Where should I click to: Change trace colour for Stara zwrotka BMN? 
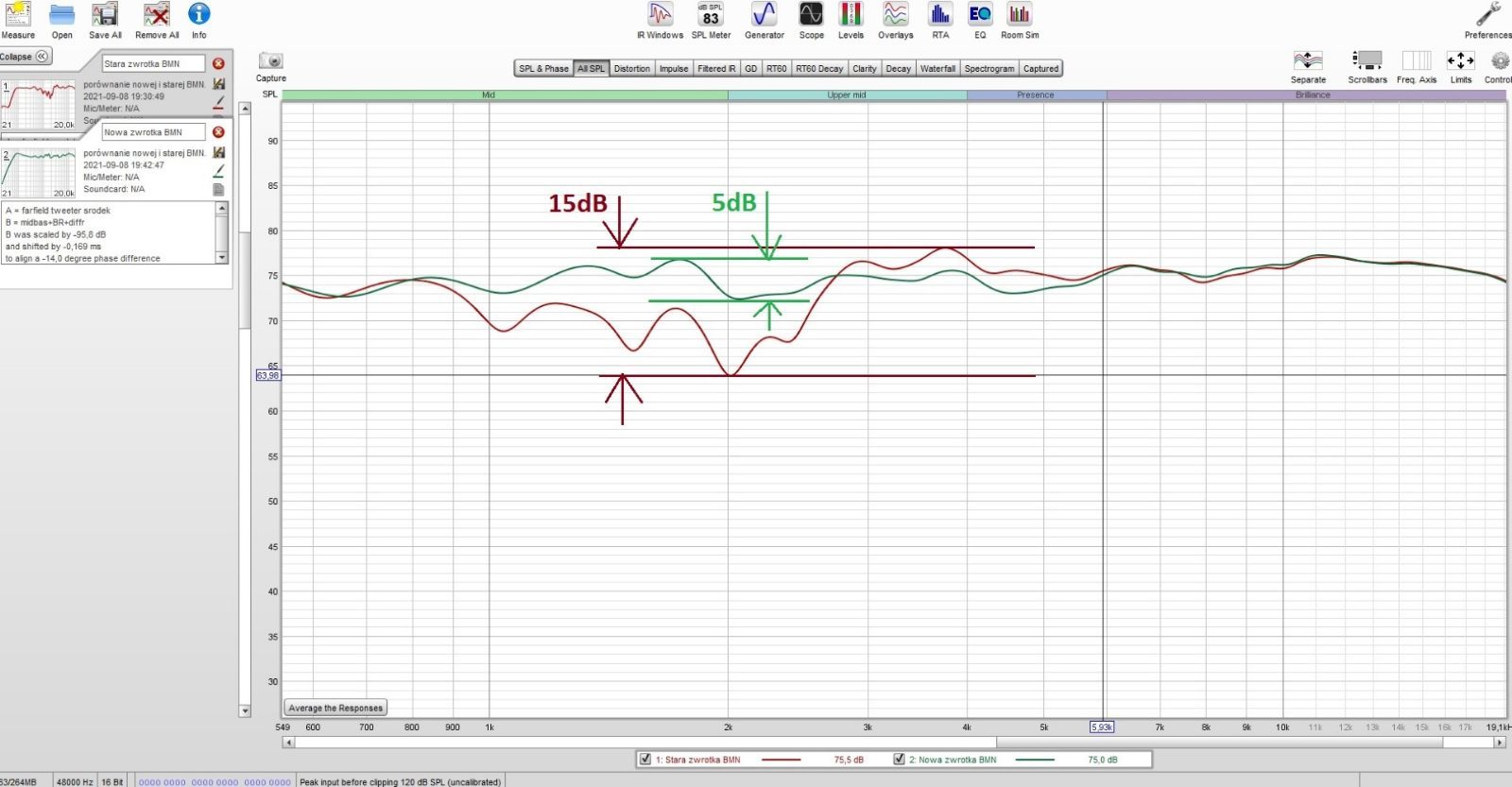pyautogui.click(x=219, y=102)
